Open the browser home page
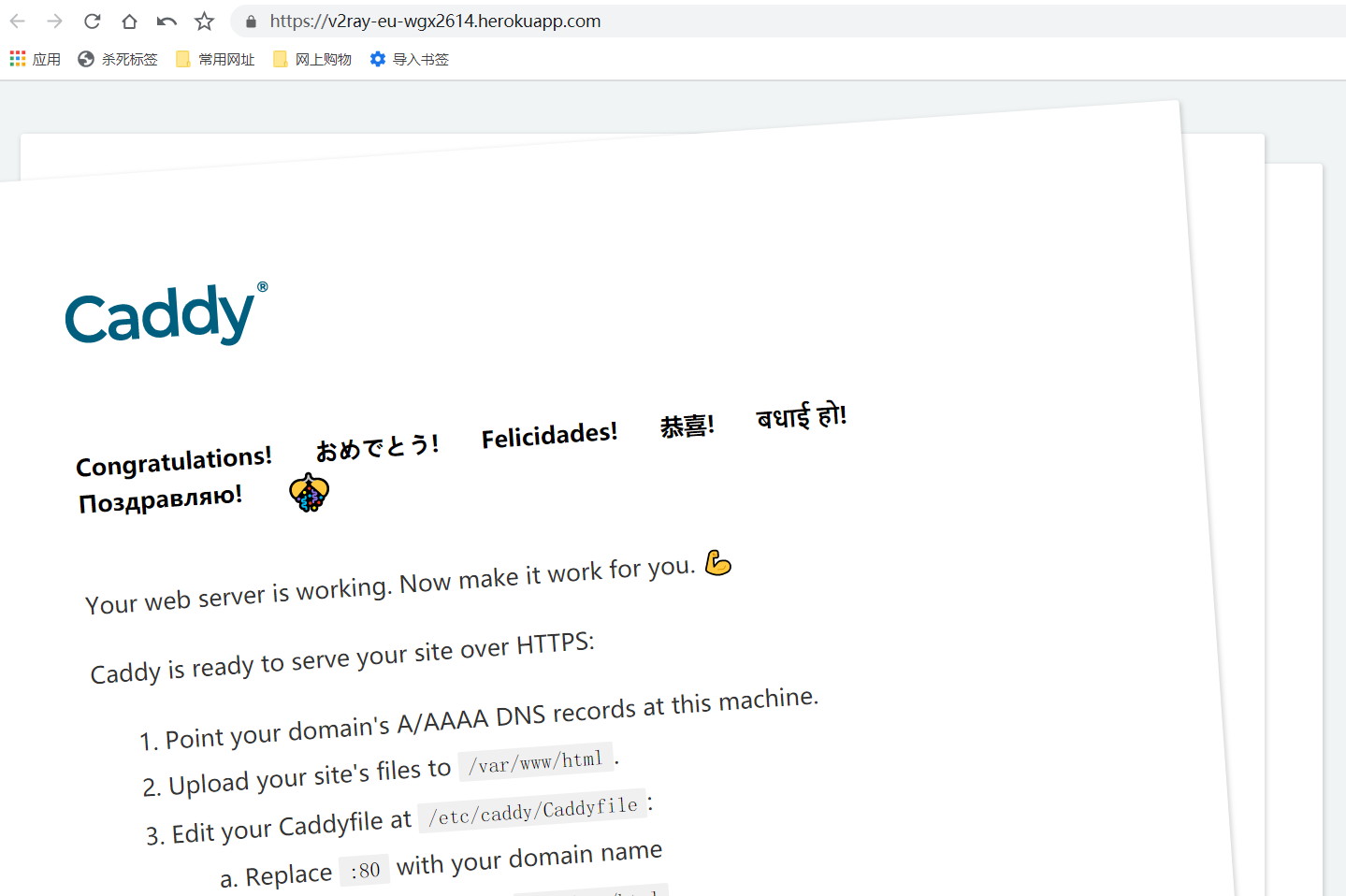The width and height of the screenshot is (1346, 896). click(x=129, y=21)
